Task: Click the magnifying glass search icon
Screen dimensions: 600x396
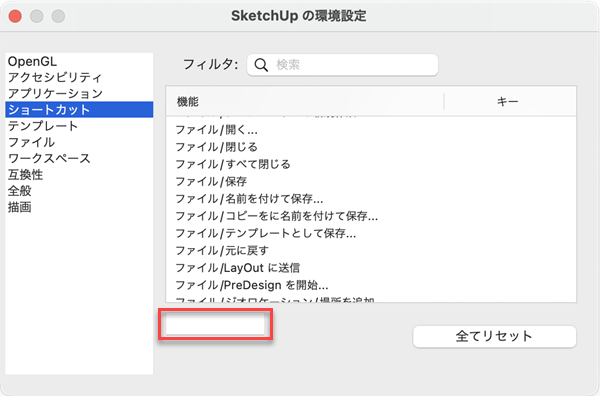Action: [261, 65]
